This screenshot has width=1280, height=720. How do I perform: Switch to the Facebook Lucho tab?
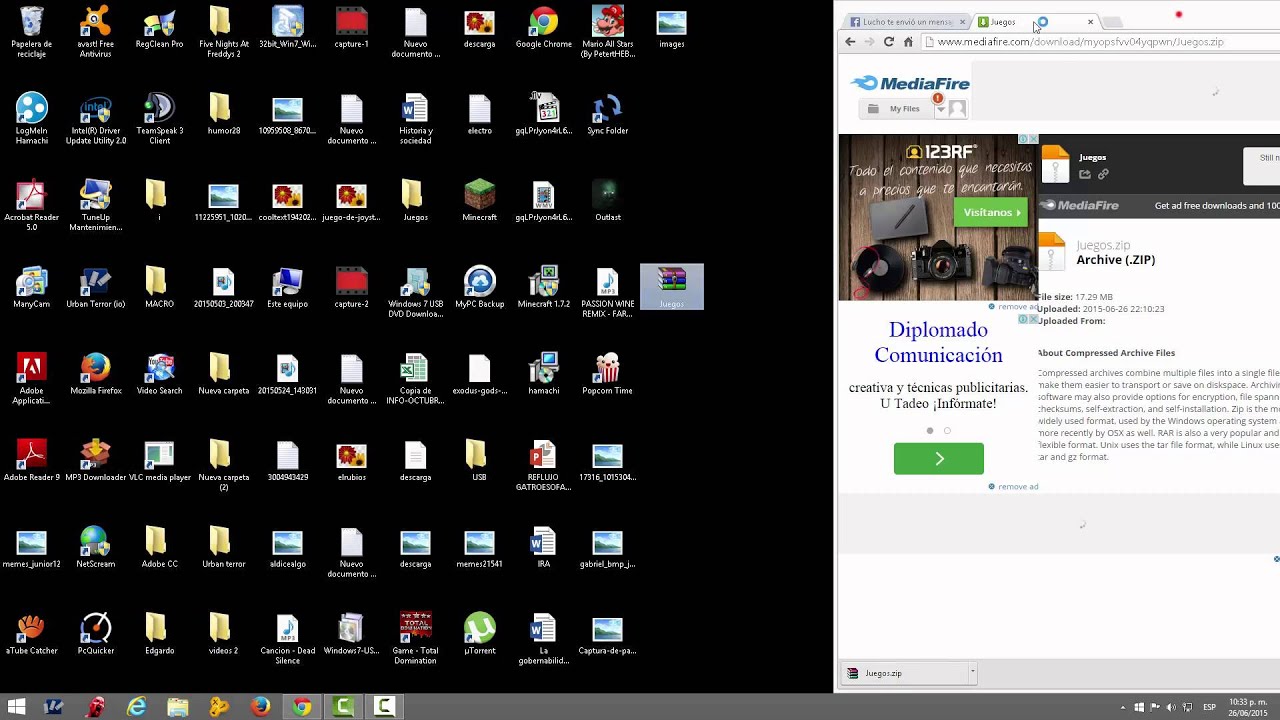[908, 22]
